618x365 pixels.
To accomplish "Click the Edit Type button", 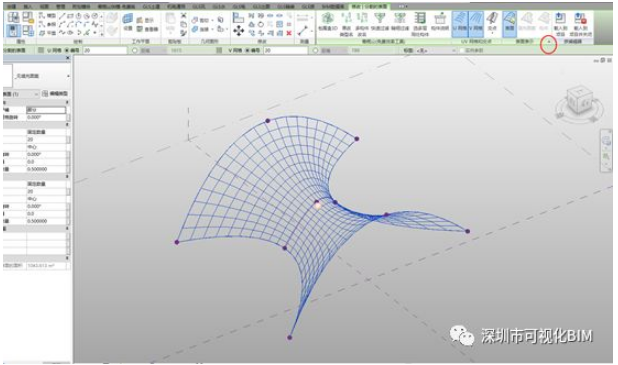I will [55, 94].
